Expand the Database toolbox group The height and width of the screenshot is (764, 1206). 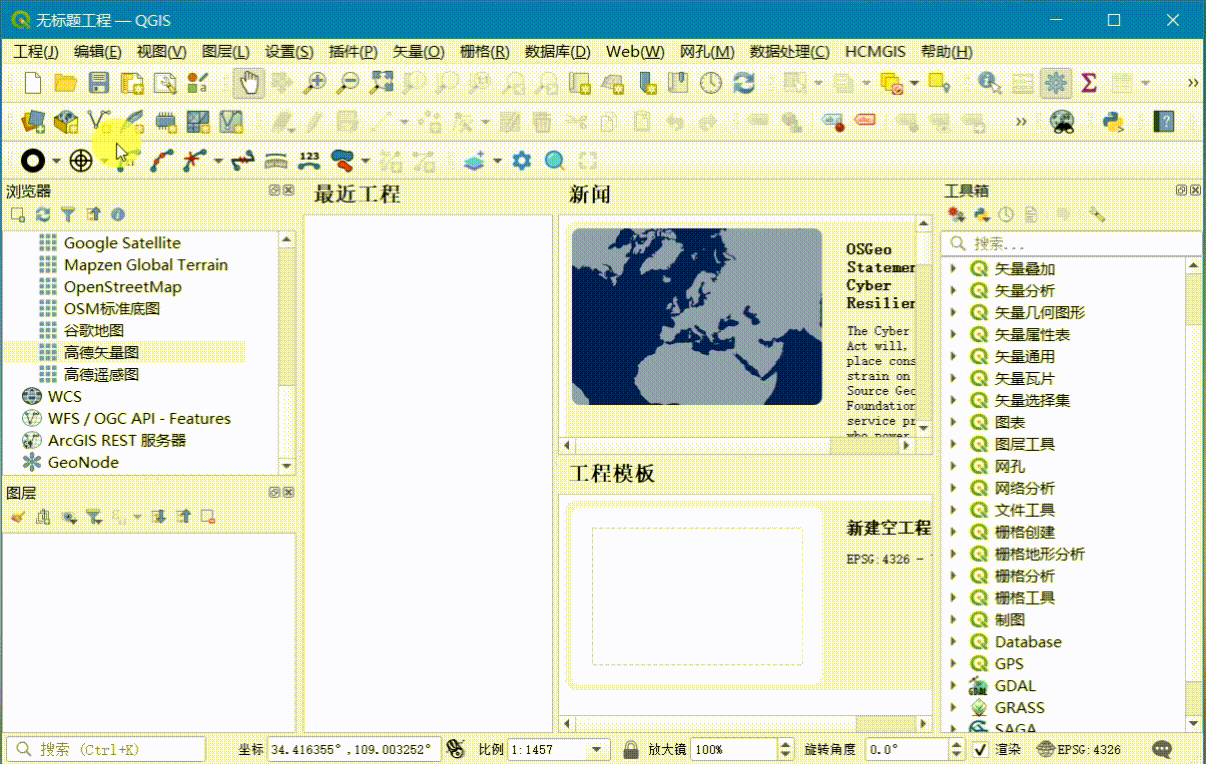coord(954,642)
